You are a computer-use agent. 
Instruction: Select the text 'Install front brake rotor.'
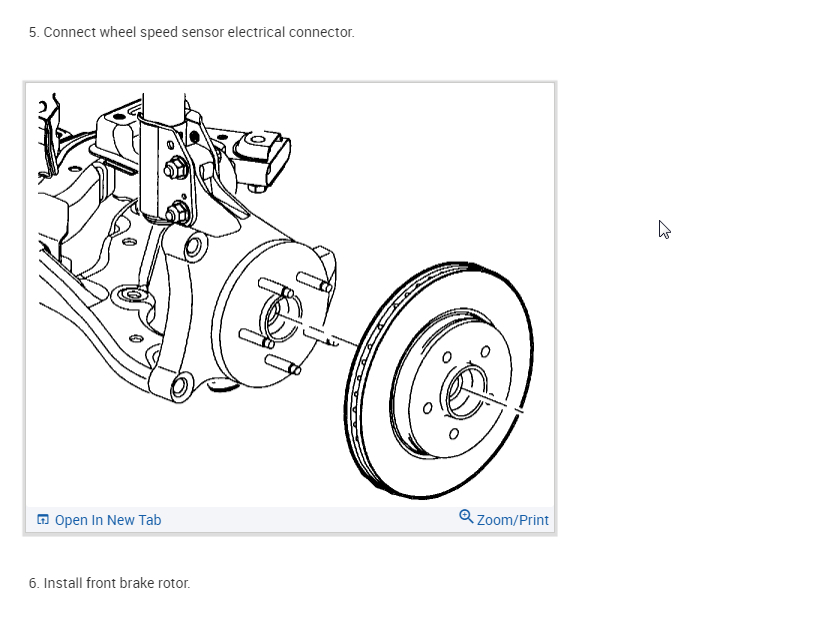click(x=117, y=583)
